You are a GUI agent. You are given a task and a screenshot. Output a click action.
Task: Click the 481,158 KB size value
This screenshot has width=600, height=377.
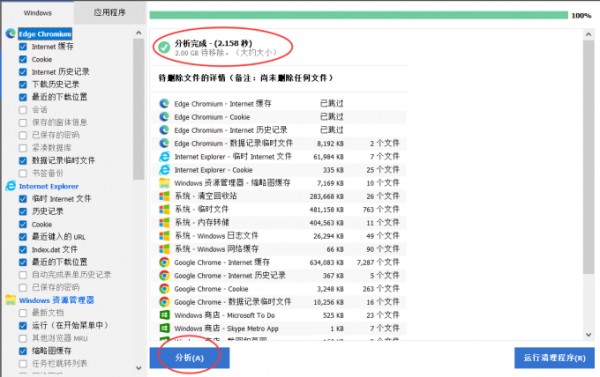point(326,210)
